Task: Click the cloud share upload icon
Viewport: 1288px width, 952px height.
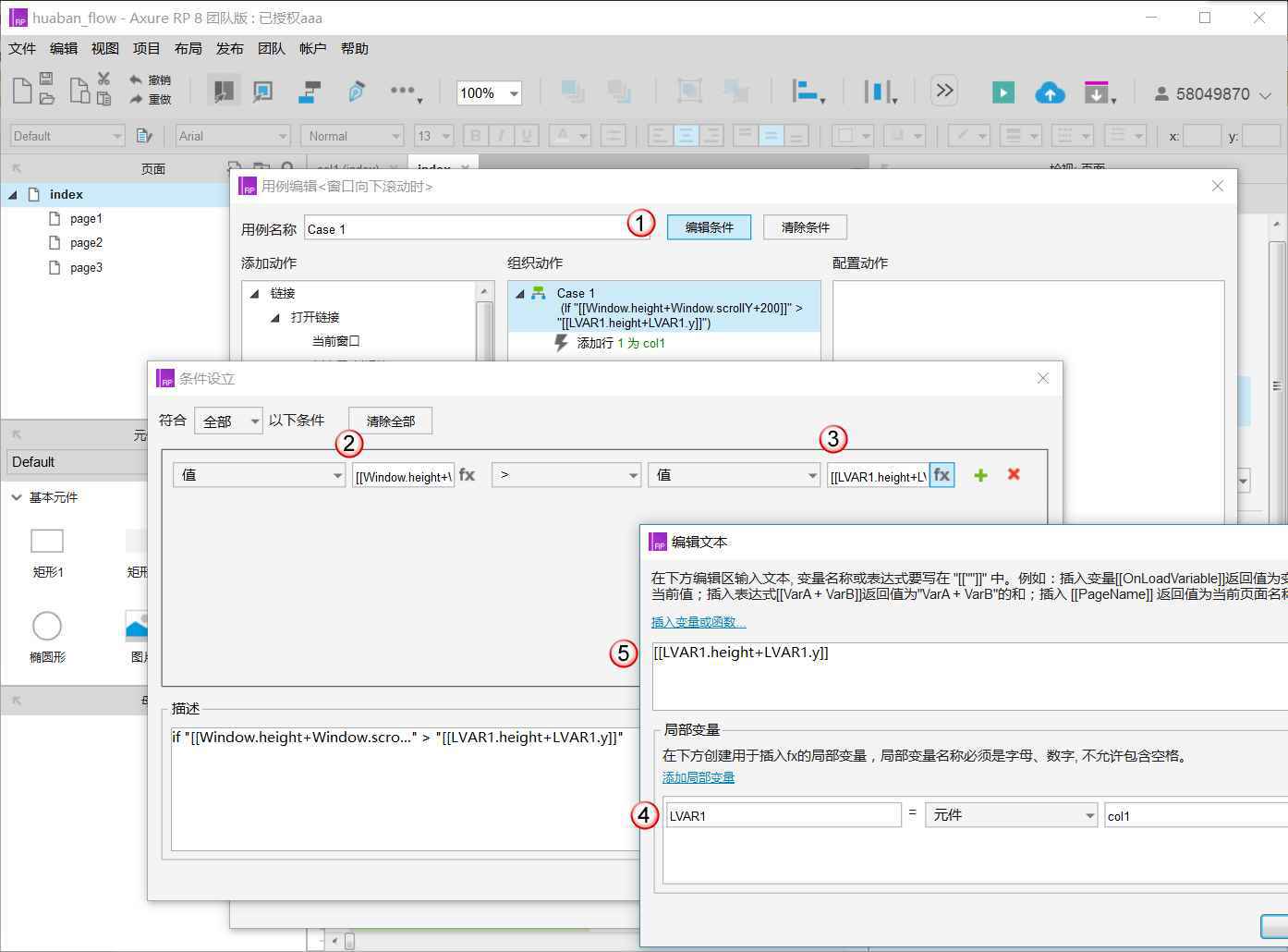Action: [x=1050, y=92]
